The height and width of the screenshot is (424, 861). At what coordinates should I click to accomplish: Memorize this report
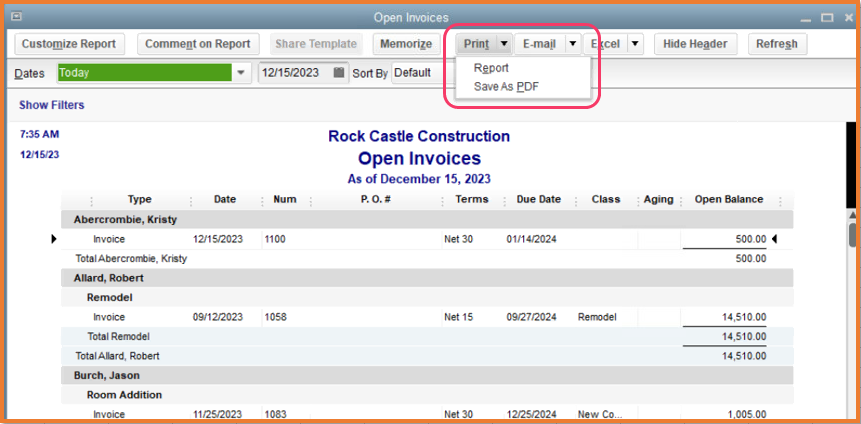(406, 44)
